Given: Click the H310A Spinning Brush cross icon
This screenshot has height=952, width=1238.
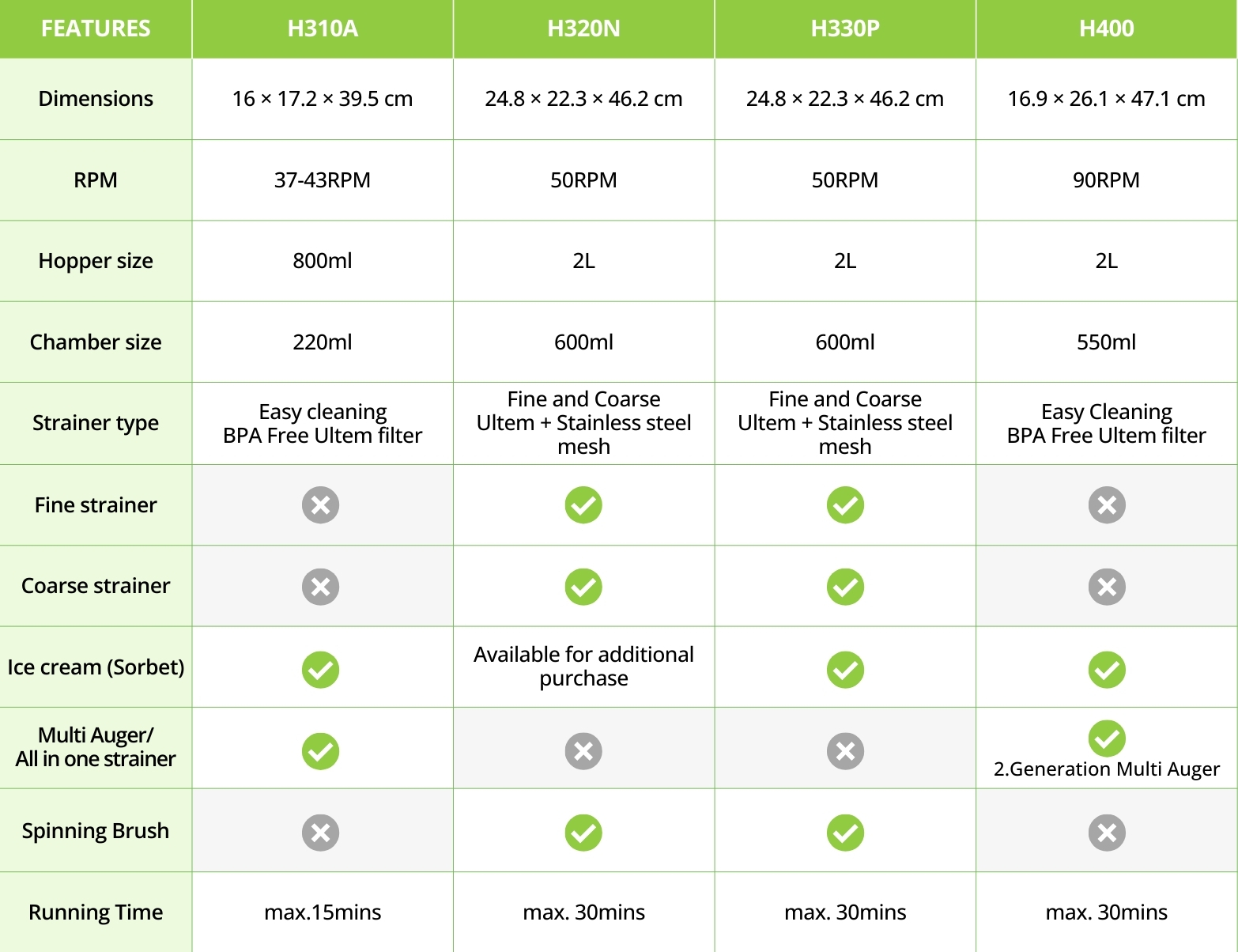Looking at the screenshot, I should [320, 833].
